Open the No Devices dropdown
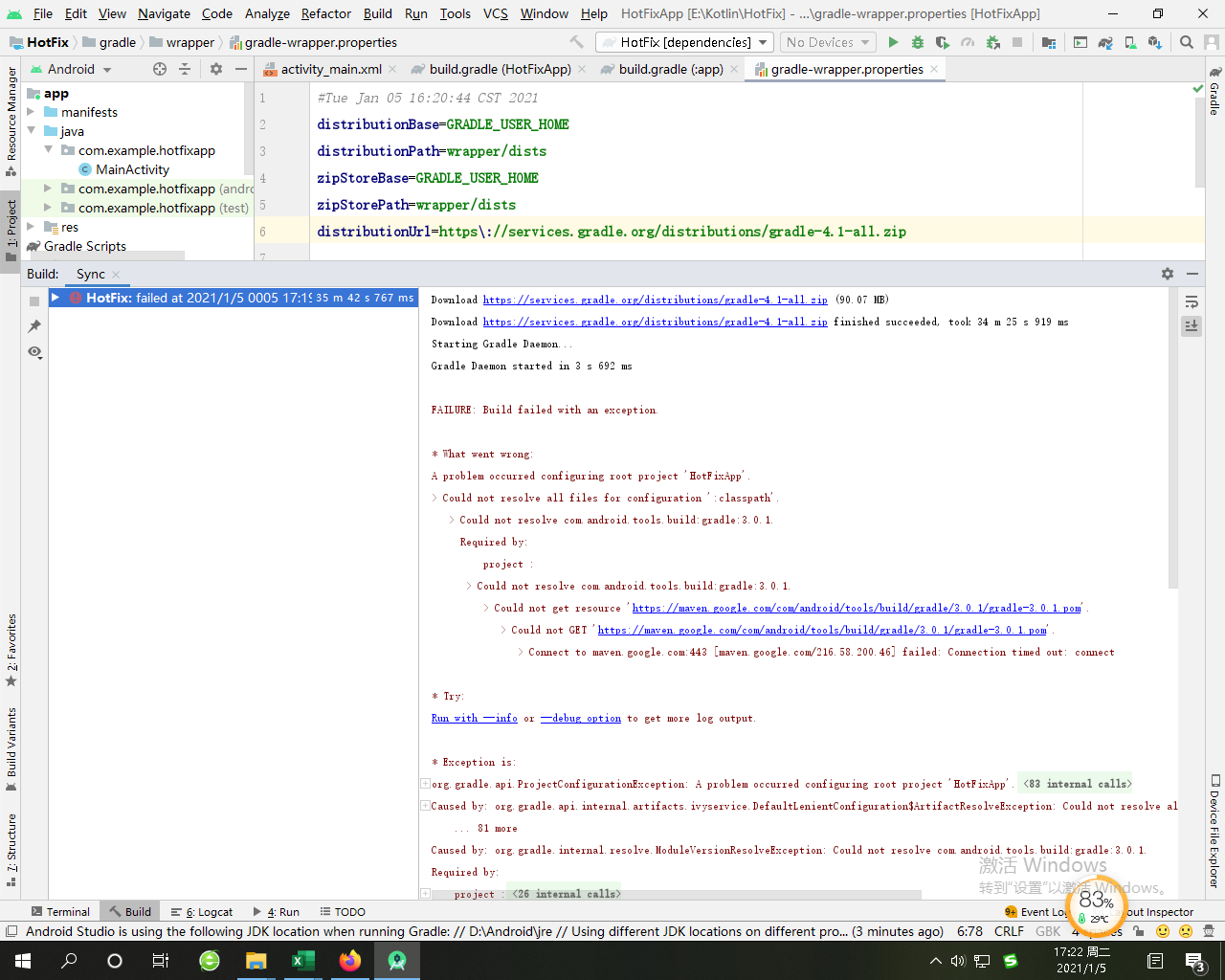The height and width of the screenshot is (980, 1225). coord(828,42)
